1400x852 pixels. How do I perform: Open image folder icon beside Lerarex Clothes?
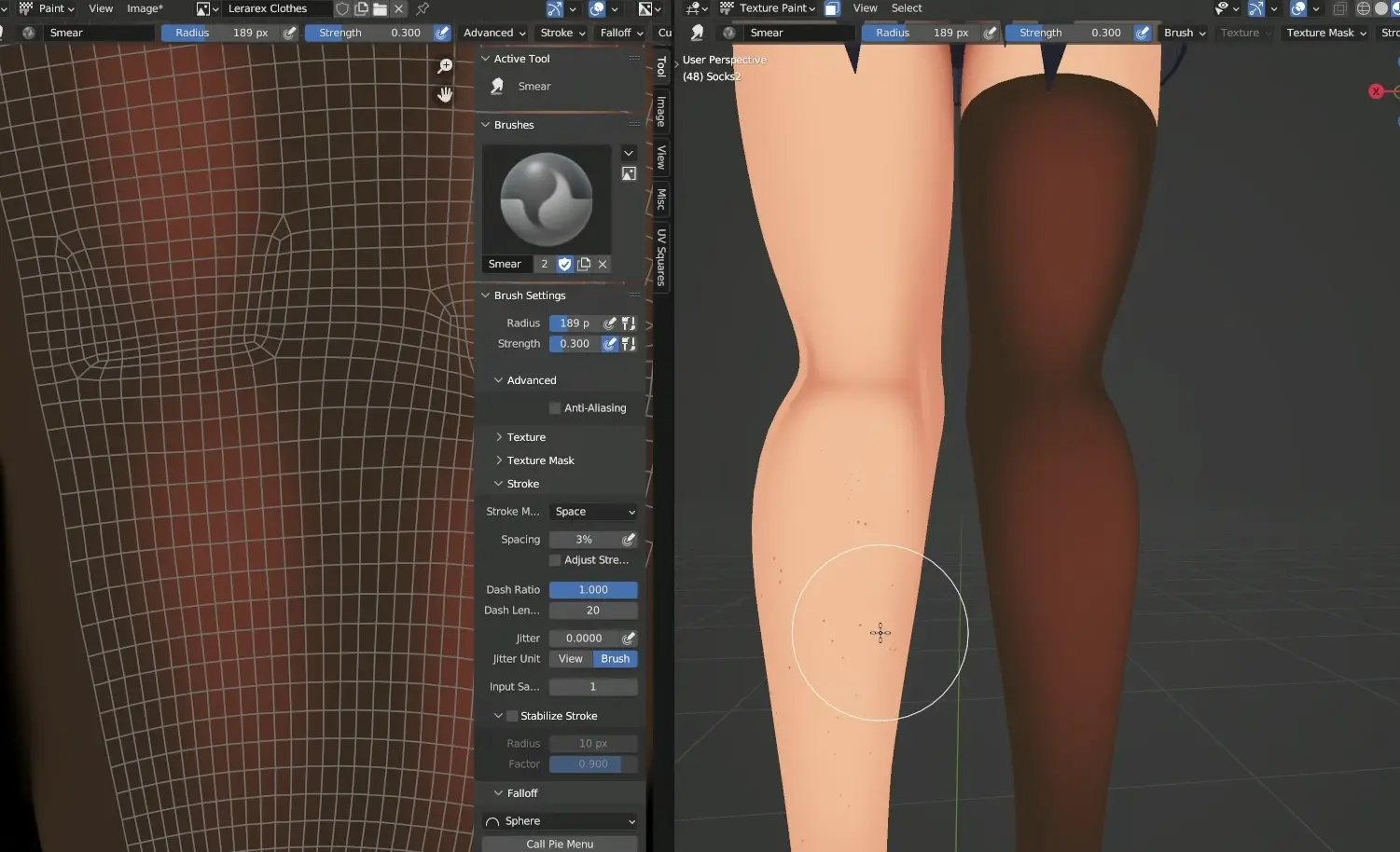380,8
